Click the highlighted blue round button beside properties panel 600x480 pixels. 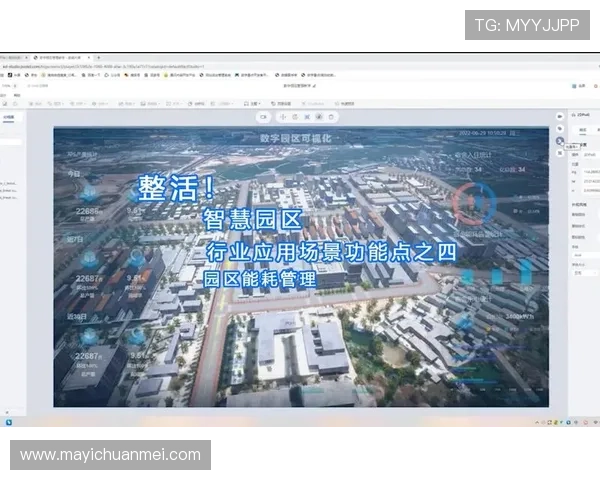(560, 141)
